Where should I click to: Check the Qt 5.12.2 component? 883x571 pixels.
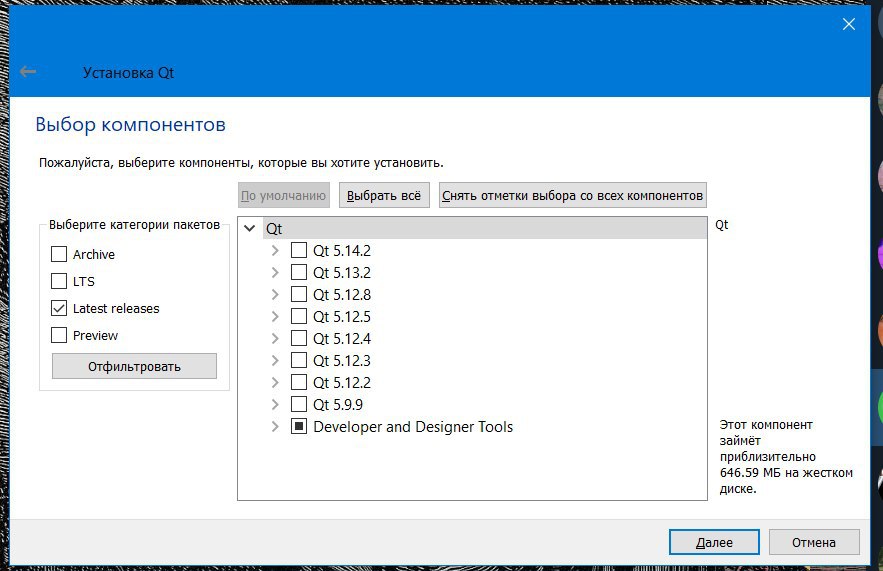click(298, 382)
